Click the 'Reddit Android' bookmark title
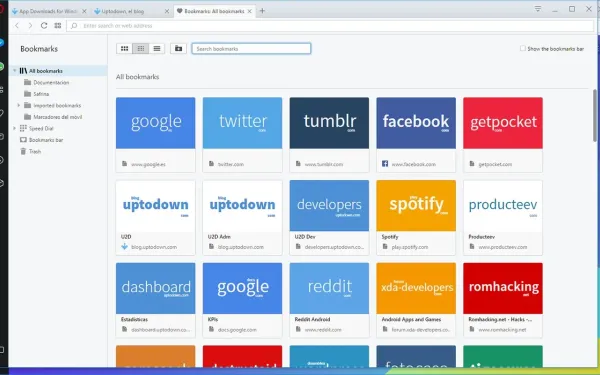 coord(312,319)
